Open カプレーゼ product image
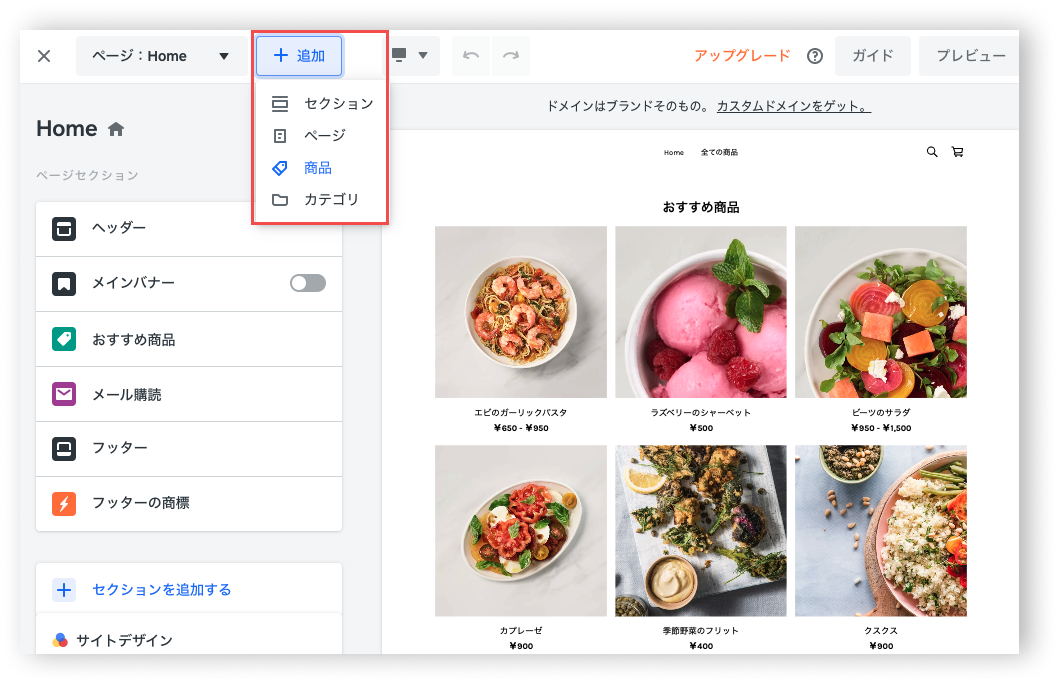The image size is (1059, 684). click(521, 531)
